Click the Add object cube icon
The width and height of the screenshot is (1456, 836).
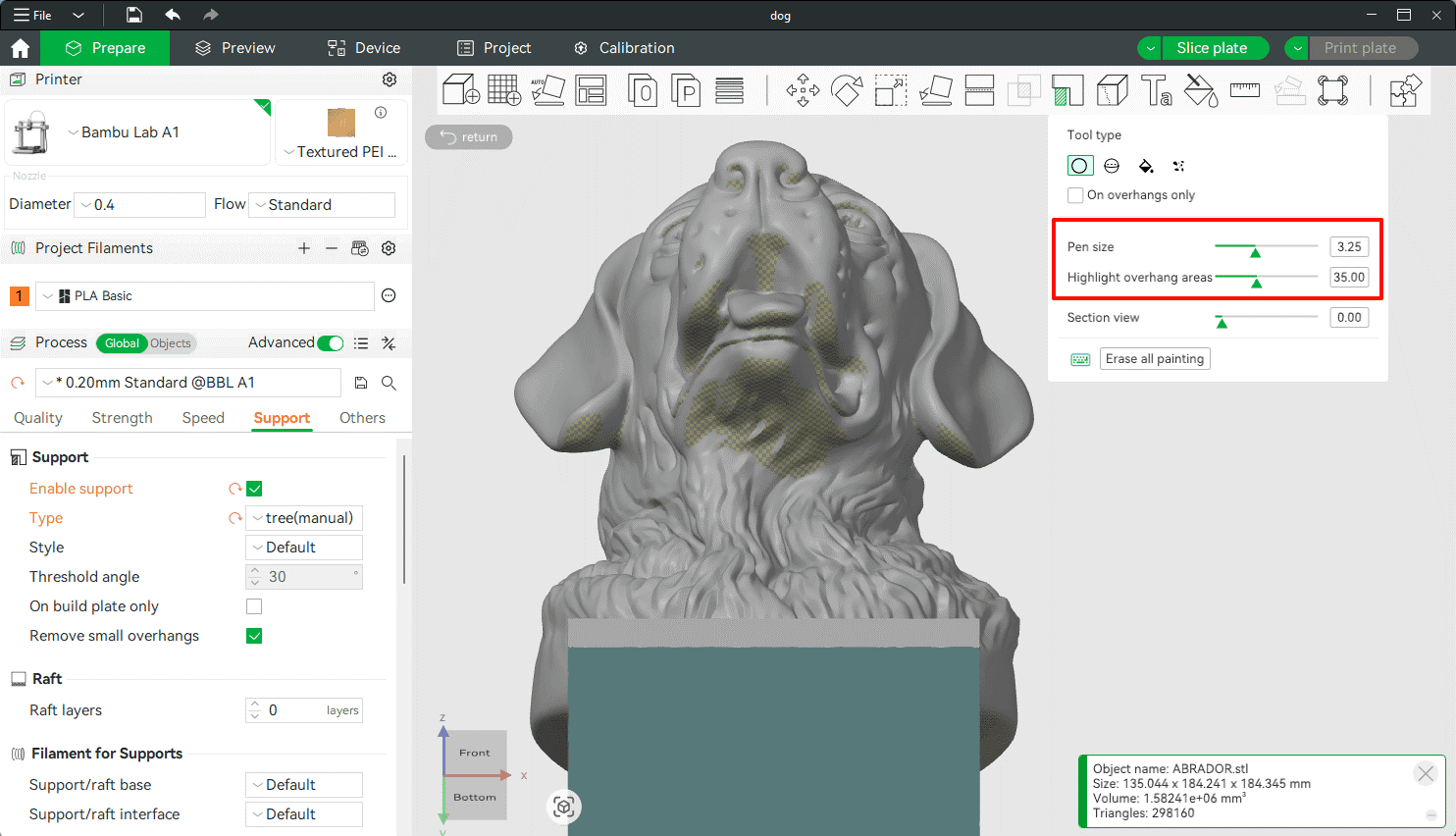point(460,90)
